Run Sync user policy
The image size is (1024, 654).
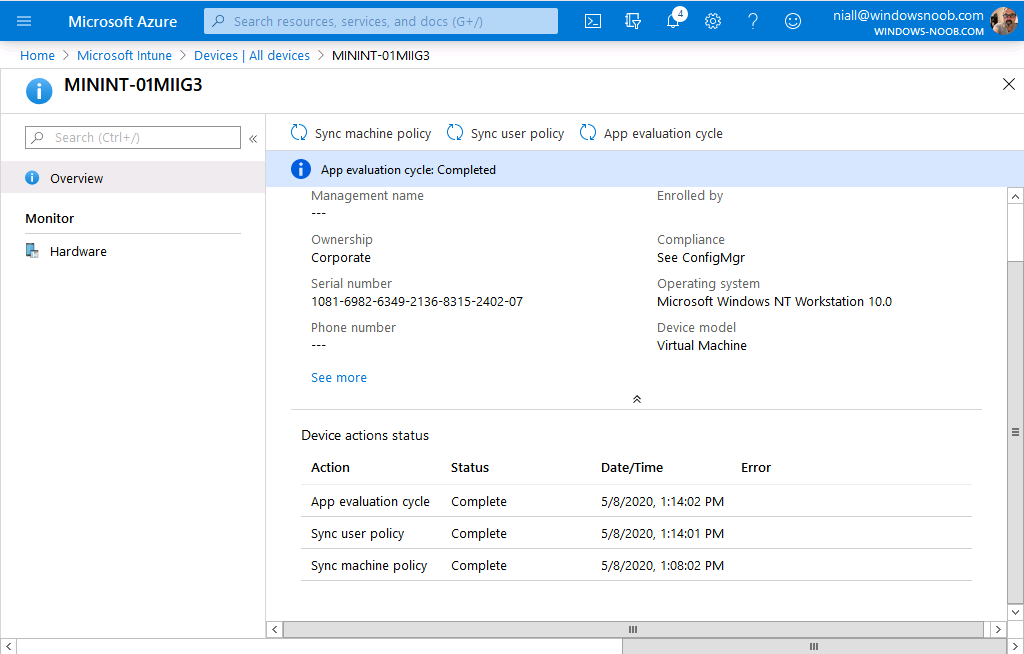pyautogui.click(x=505, y=133)
